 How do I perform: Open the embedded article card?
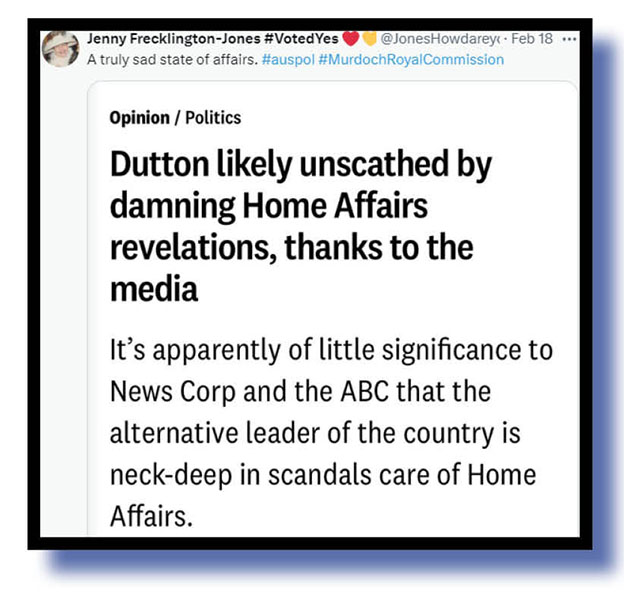(x=333, y=308)
